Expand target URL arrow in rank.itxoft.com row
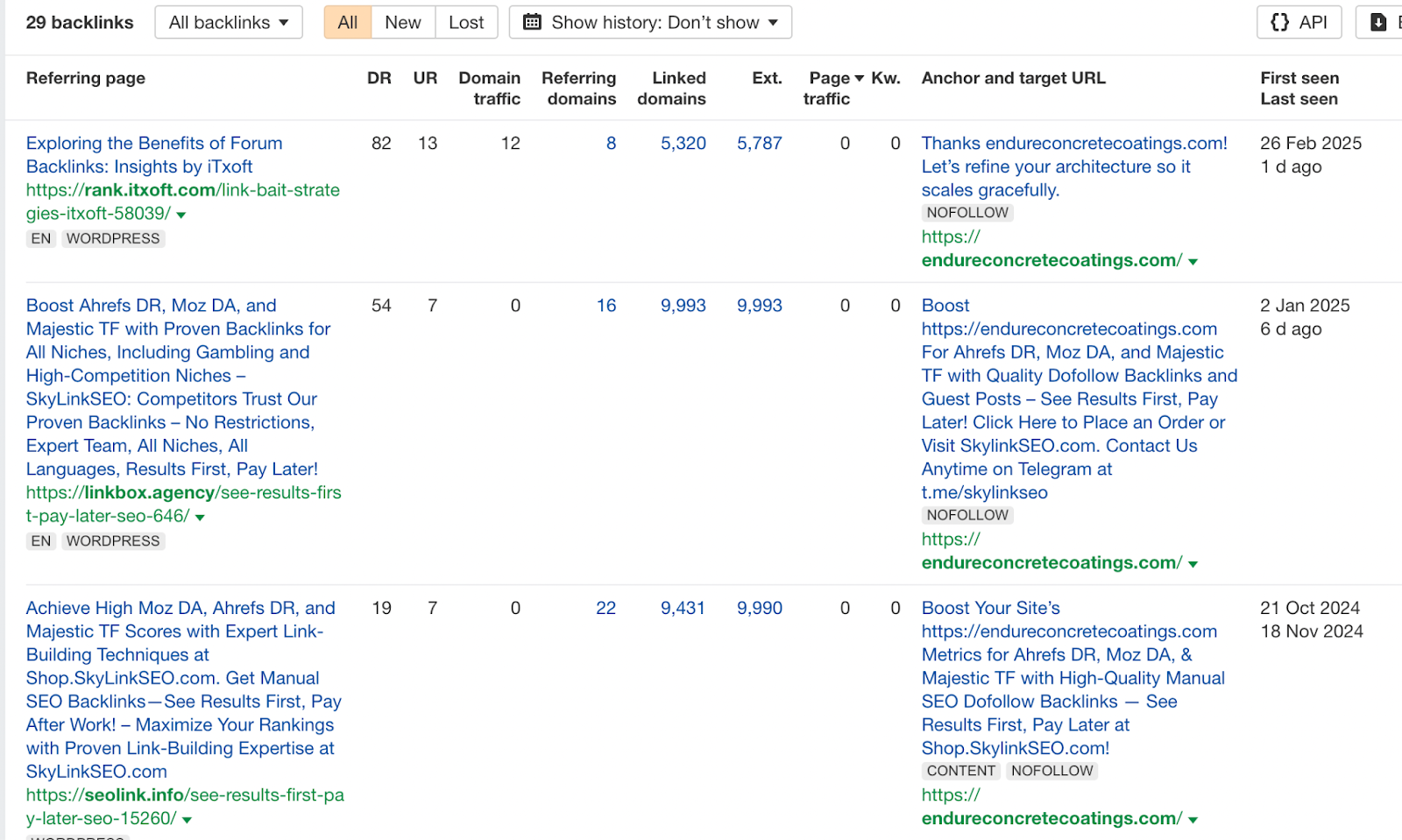This screenshot has width=1402, height=840. tap(1193, 261)
